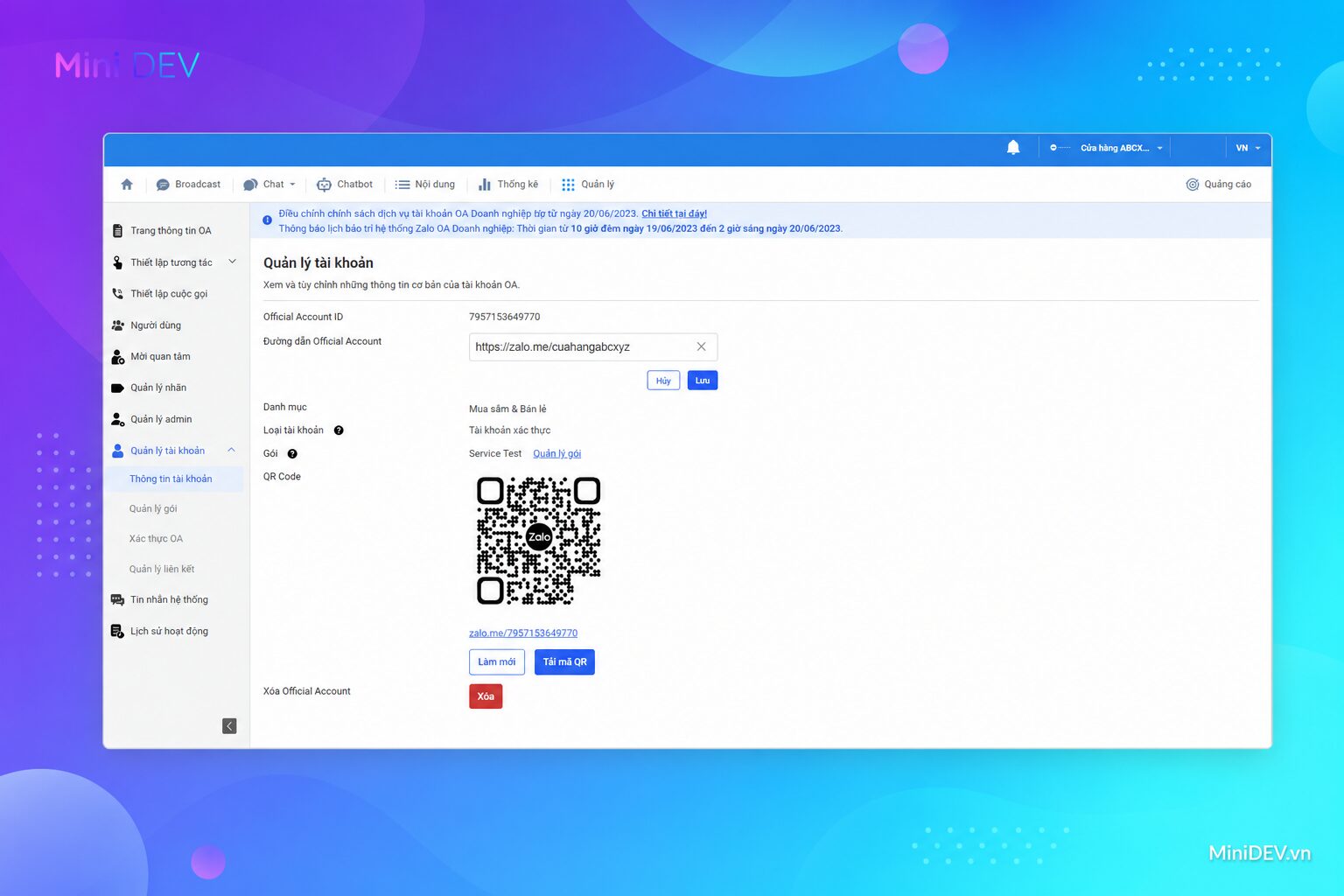
Task: Click the home icon in the navigation bar
Action: (127, 185)
